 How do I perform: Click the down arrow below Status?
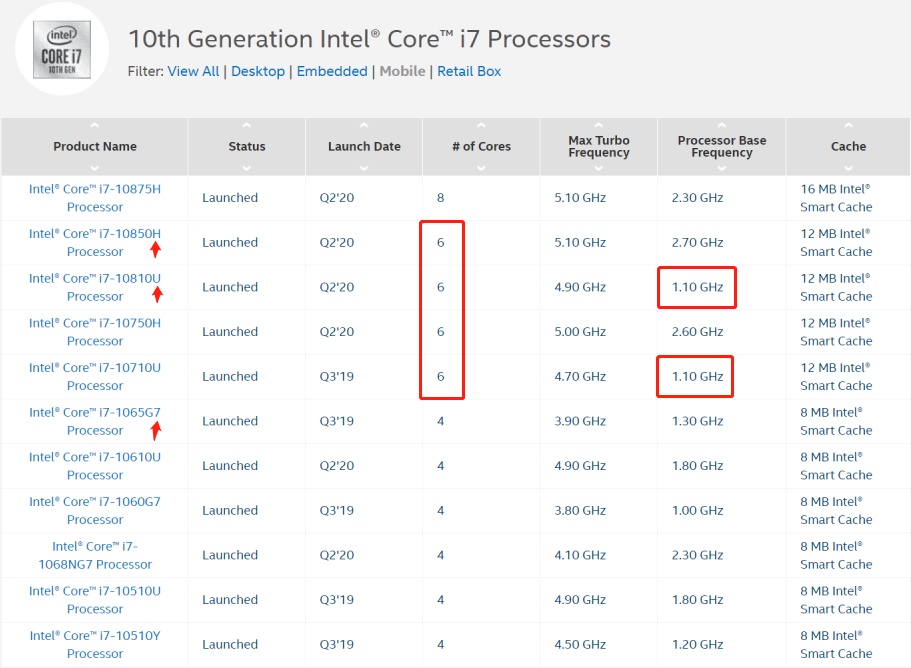click(x=247, y=168)
